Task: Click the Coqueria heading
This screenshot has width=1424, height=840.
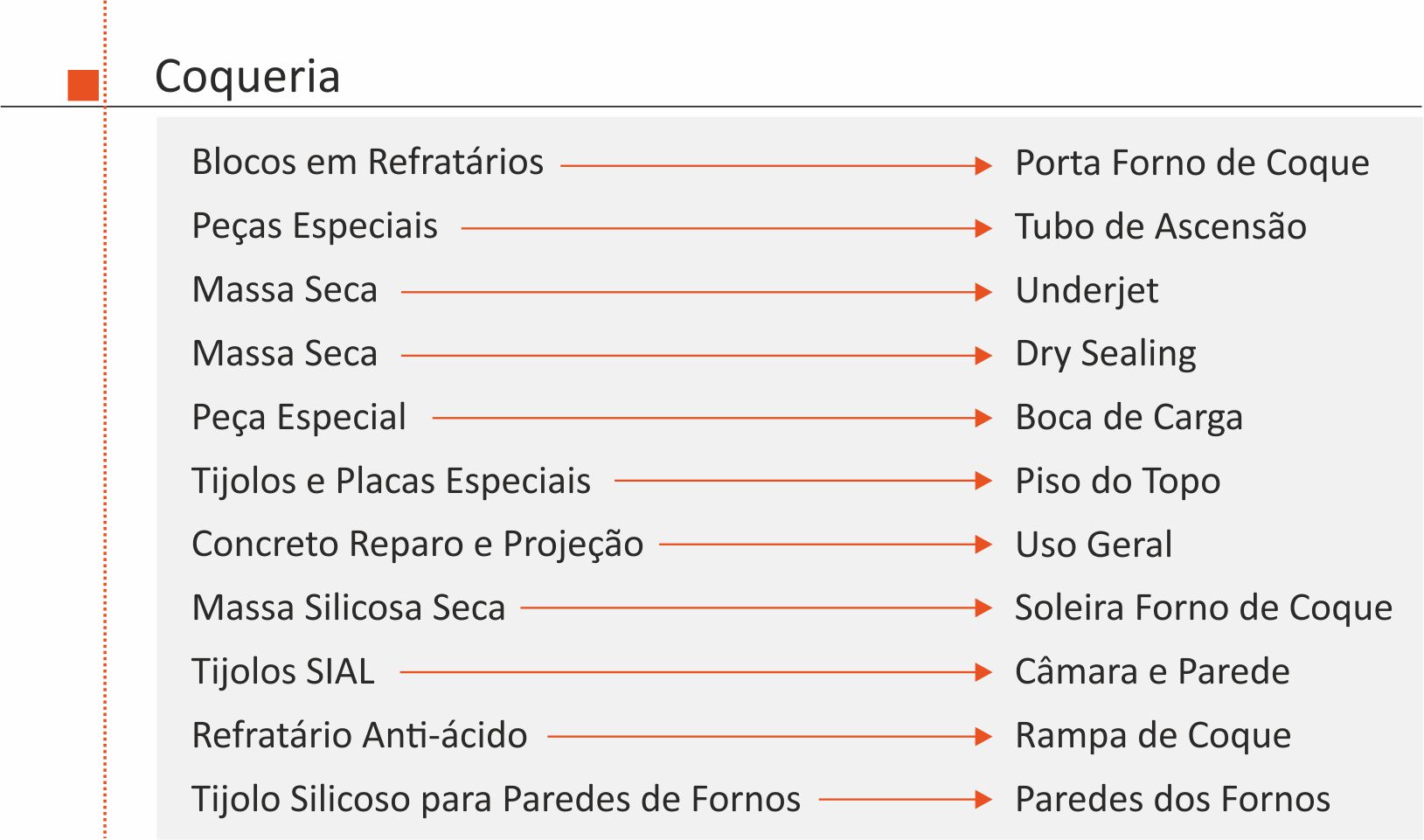Action: (x=247, y=76)
